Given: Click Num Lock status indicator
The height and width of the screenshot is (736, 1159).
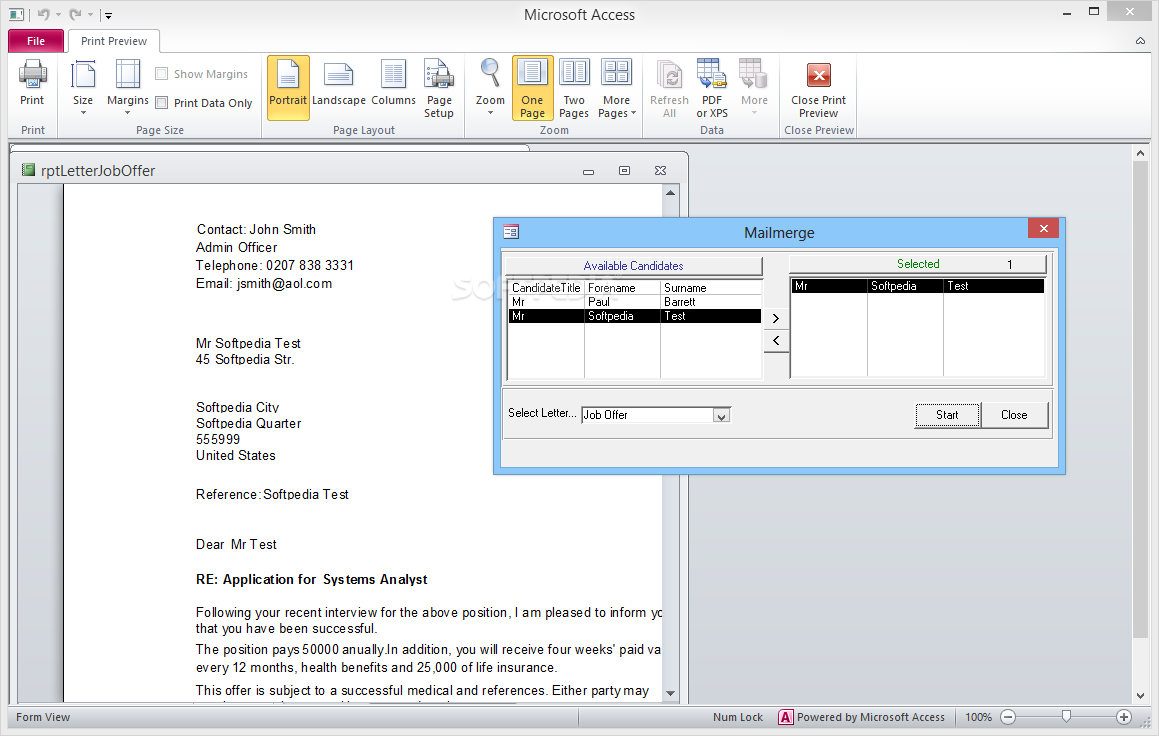Looking at the screenshot, I should pos(738,717).
